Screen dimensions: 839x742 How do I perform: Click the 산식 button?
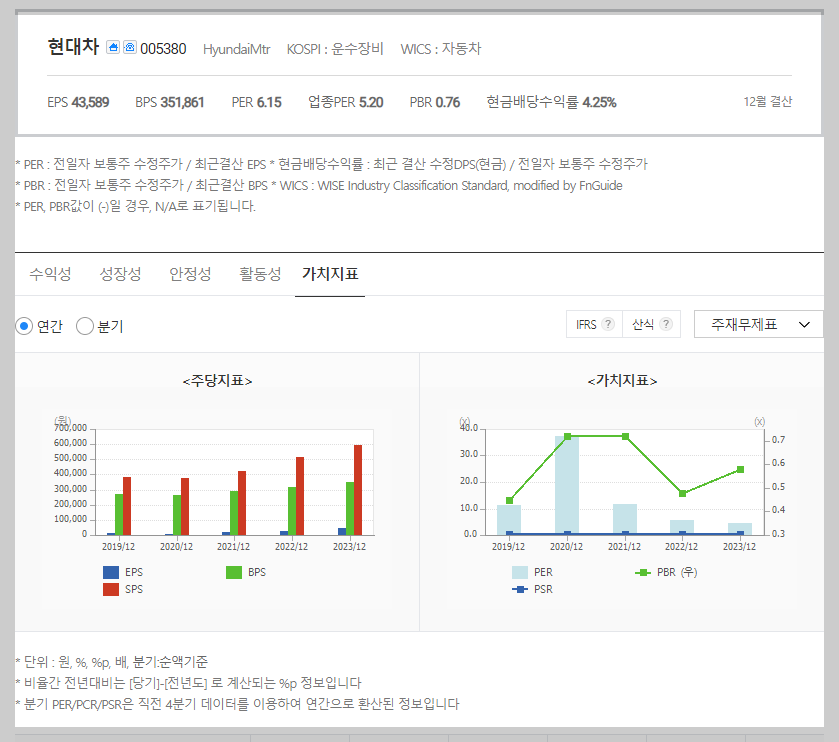tap(652, 324)
